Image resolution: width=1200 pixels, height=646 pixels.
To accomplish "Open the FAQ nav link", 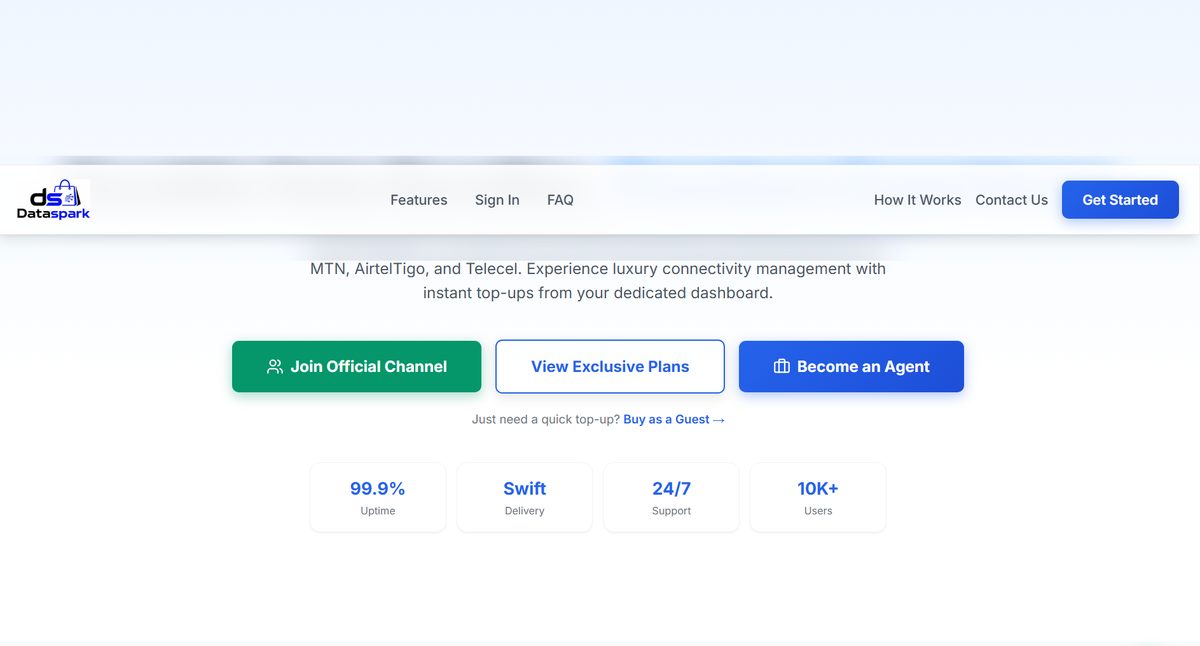I will click(x=560, y=200).
